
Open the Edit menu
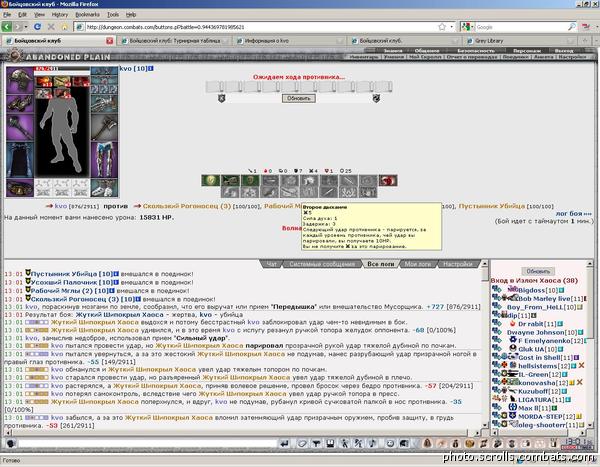[x=22, y=15]
